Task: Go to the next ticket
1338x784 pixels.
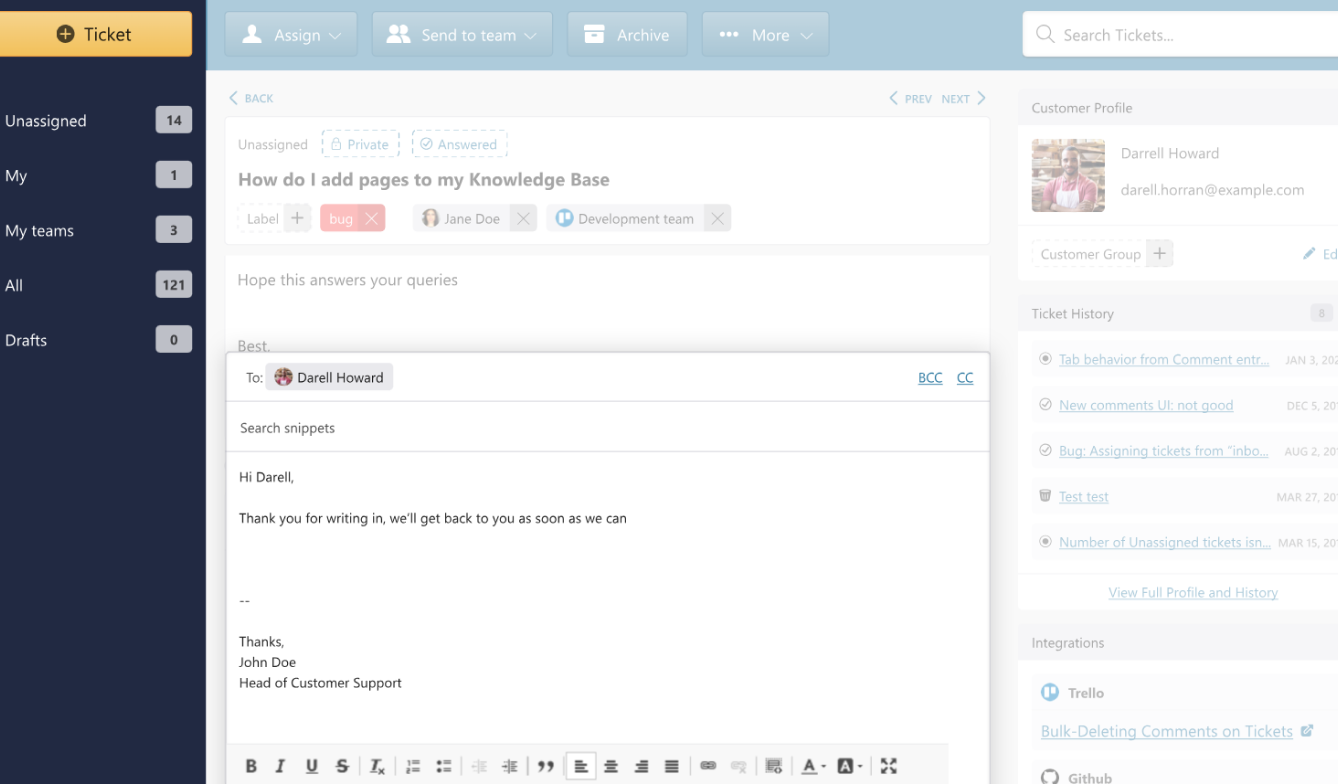Action: pyautogui.click(x=964, y=98)
